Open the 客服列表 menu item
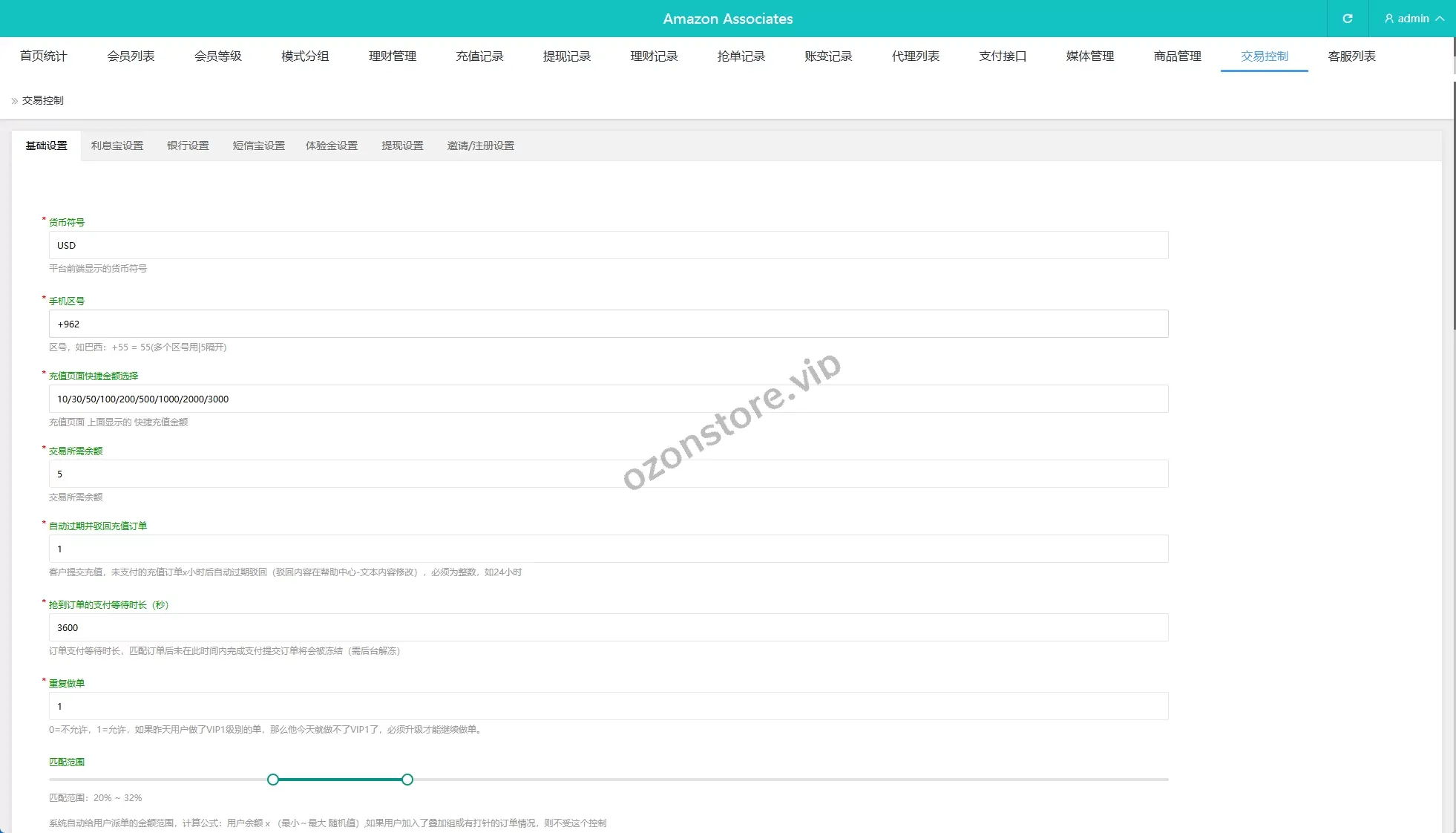 1351,56
